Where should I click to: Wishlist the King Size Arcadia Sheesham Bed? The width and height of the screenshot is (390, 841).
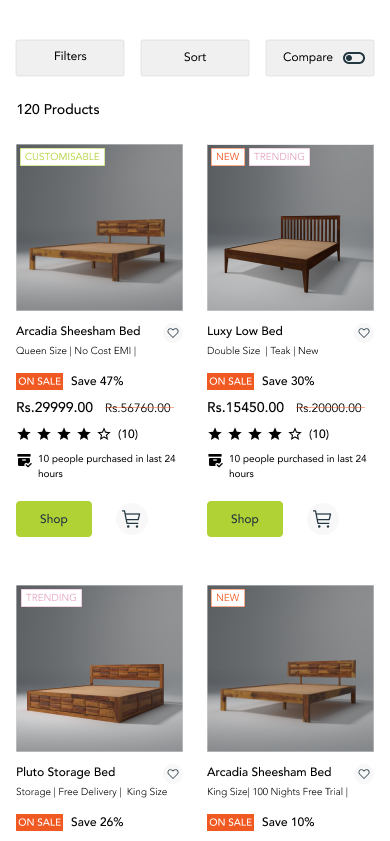click(364, 774)
